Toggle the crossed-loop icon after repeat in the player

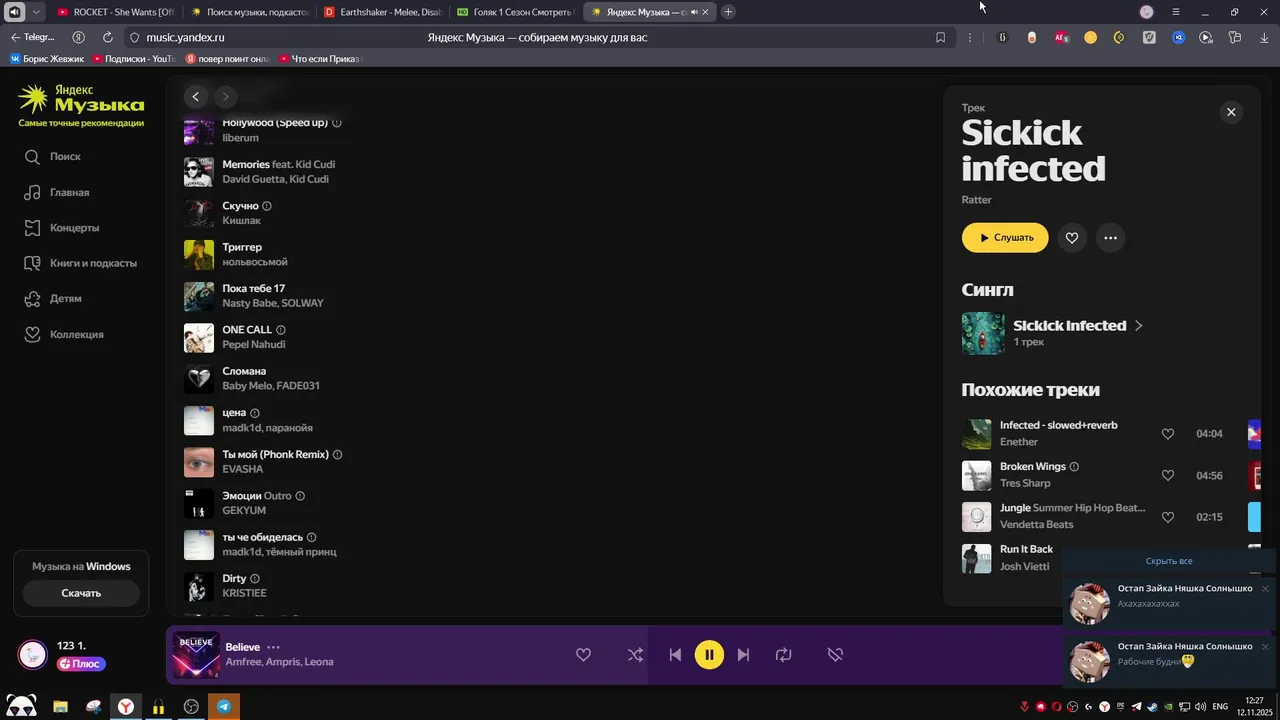point(835,655)
